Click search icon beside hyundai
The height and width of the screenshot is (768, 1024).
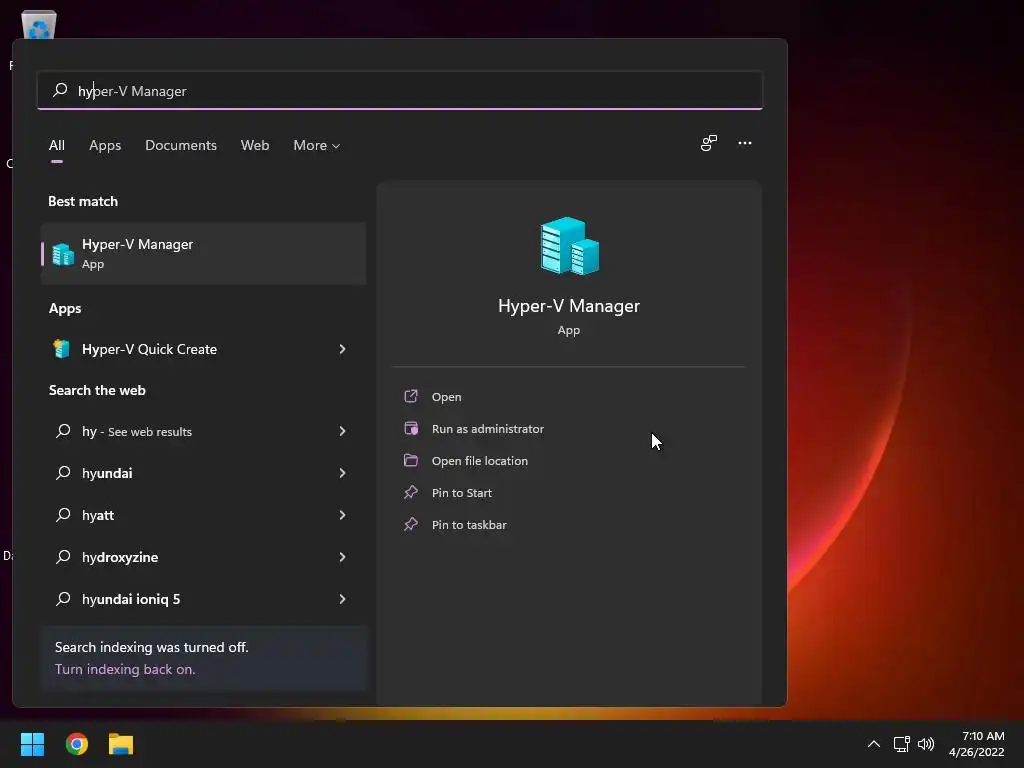(63, 473)
